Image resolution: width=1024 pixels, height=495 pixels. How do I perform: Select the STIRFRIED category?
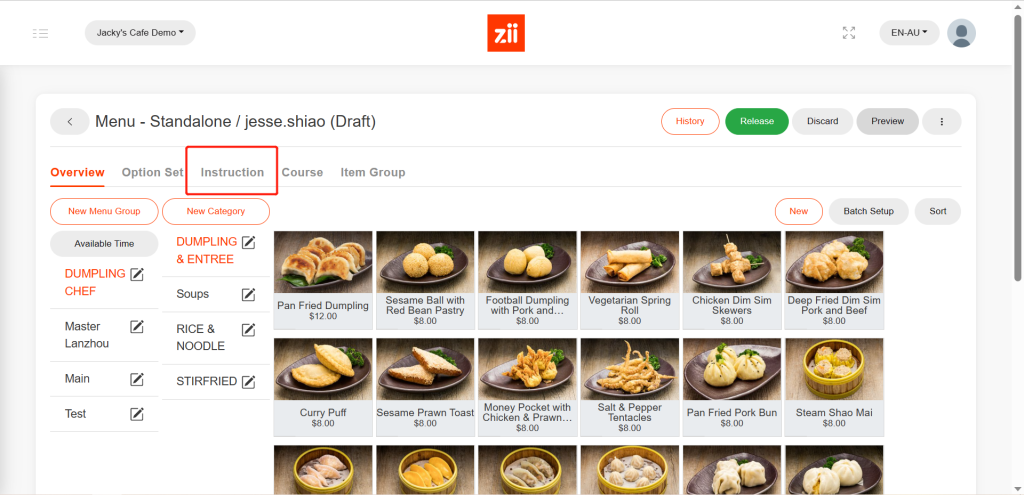click(x=206, y=381)
